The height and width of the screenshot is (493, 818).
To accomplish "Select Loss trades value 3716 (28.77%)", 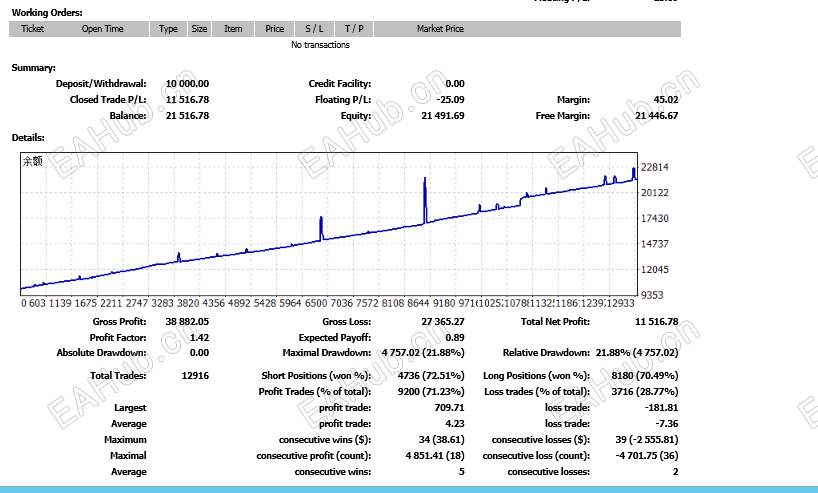I will click(645, 392).
